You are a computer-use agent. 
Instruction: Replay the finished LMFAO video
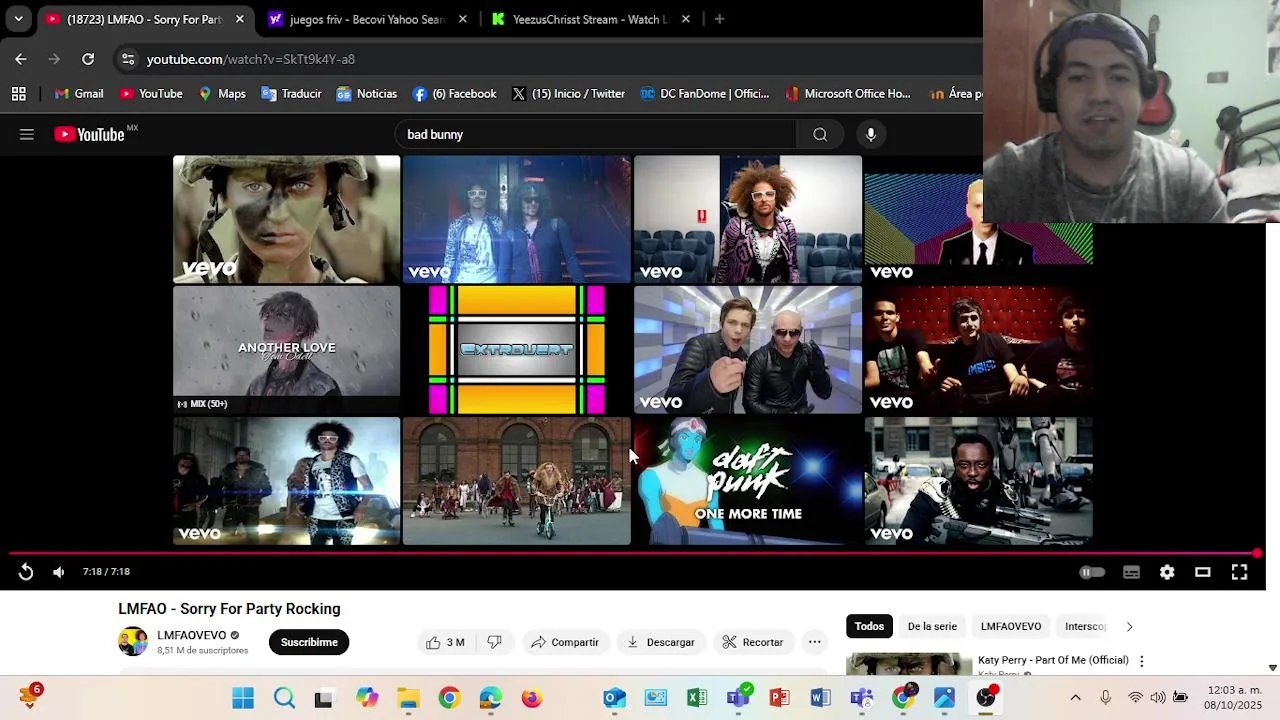[26, 572]
